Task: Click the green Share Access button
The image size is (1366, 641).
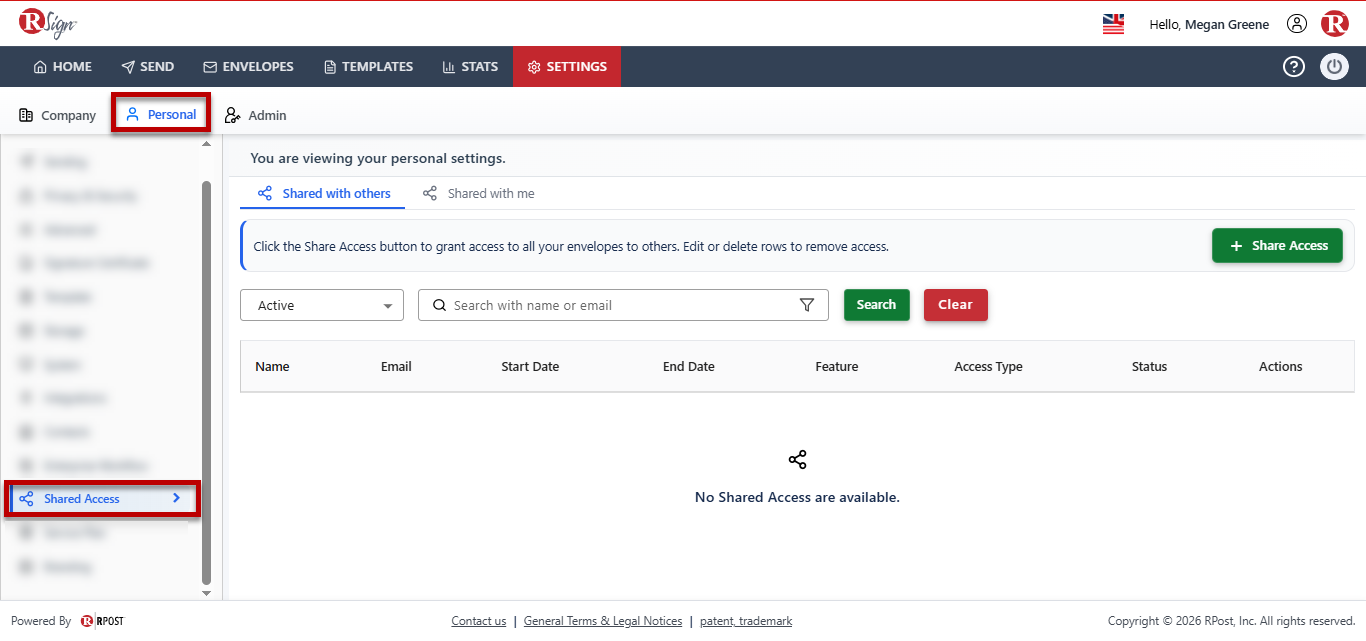Action: coord(1277,245)
